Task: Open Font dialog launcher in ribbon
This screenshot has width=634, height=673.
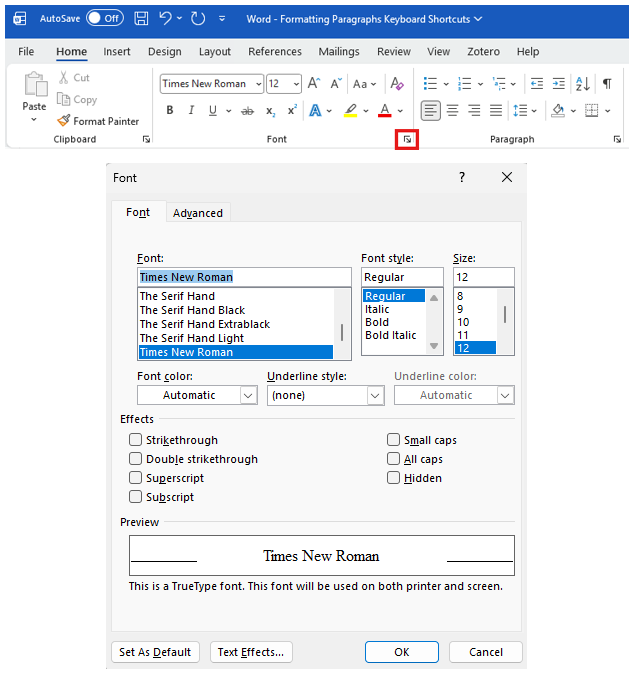Action: 407,139
